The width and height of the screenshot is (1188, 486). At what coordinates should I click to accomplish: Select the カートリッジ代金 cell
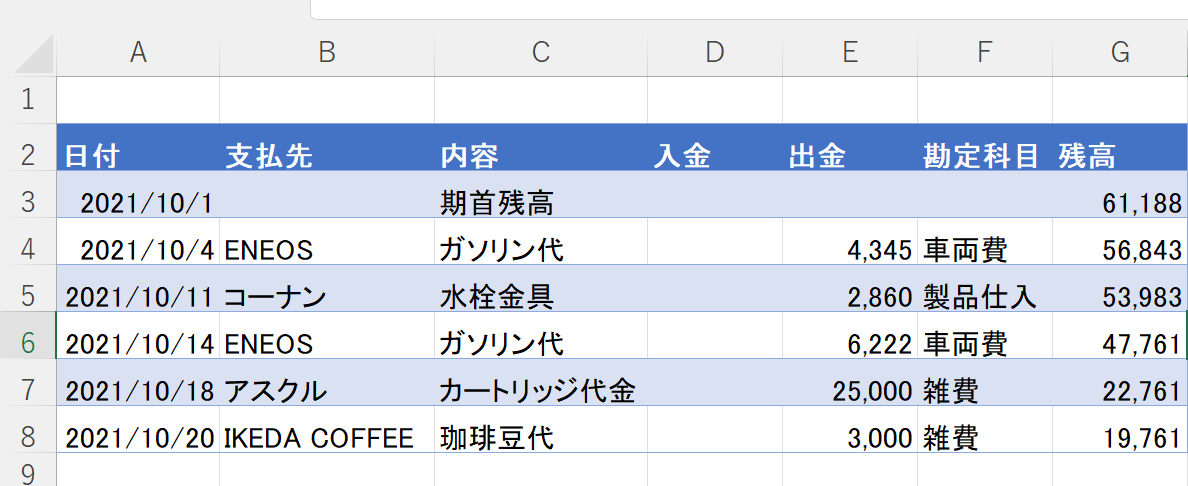point(540,390)
